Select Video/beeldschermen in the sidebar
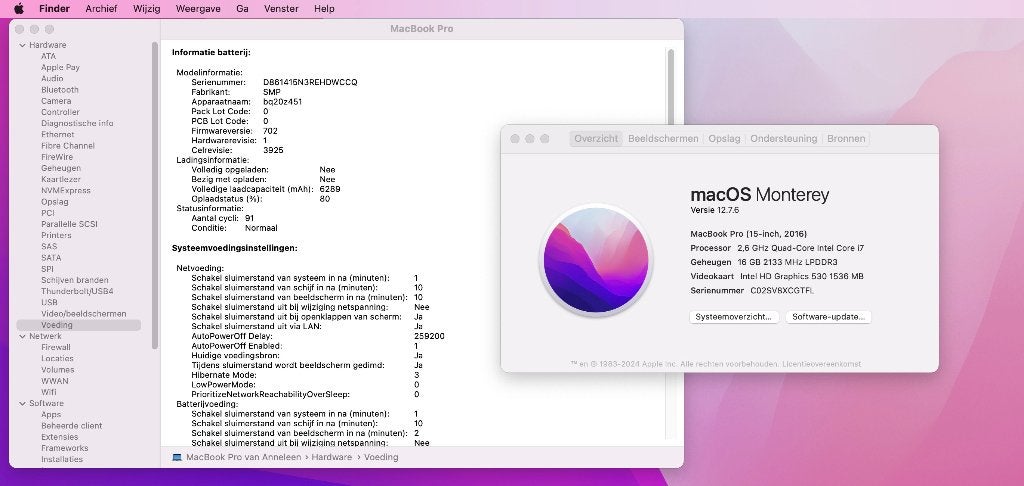Image resolution: width=1024 pixels, height=486 pixels. tap(84, 314)
